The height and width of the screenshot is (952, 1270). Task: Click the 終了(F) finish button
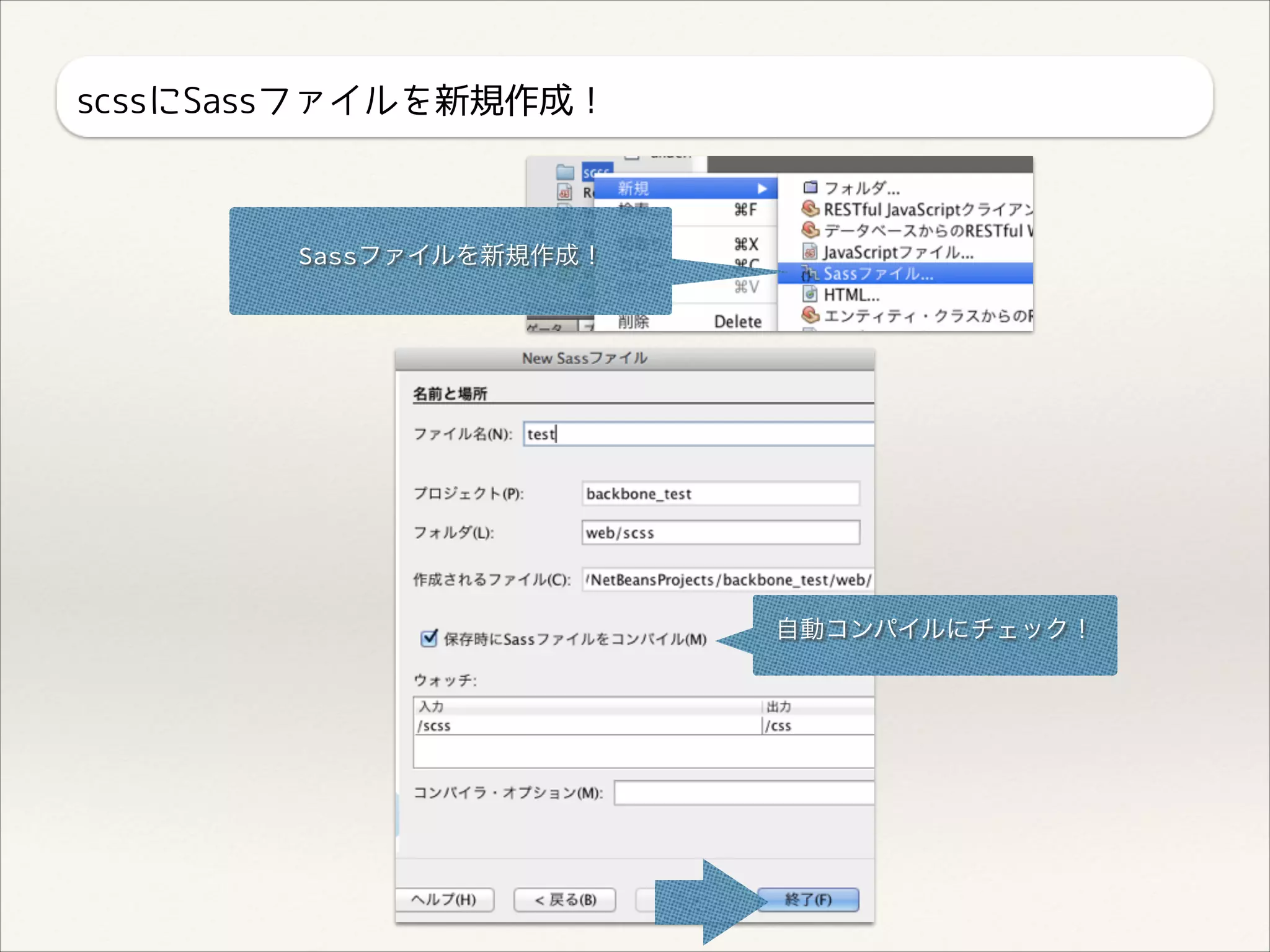point(809,899)
